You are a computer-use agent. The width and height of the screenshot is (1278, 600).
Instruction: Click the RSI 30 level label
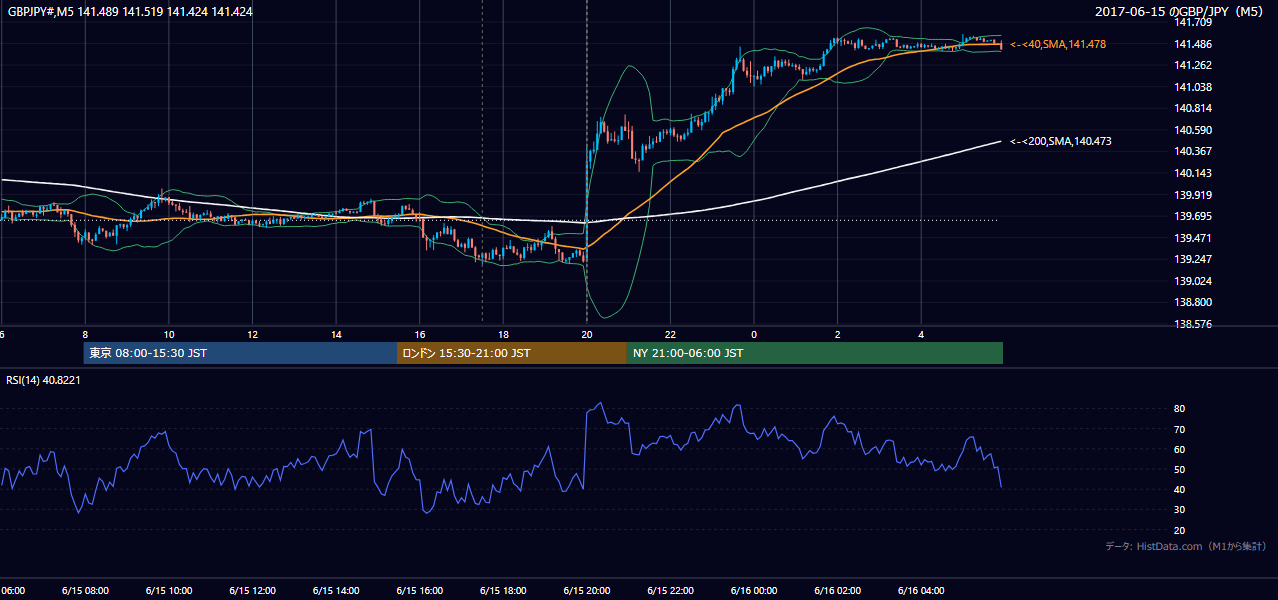coord(1179,509)
